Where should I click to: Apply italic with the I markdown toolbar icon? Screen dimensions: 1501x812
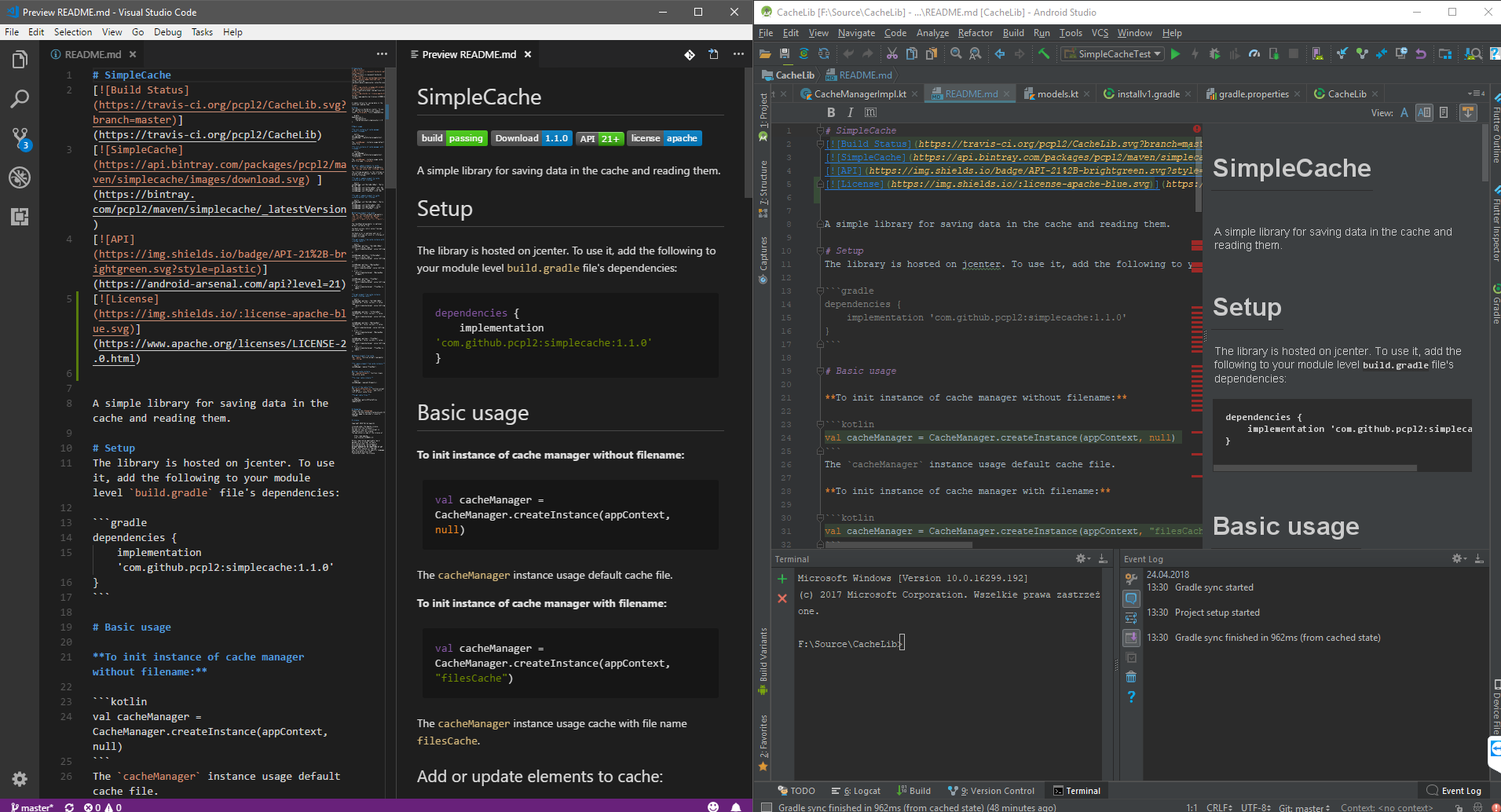pyautogui.click(x=850, y=112)
